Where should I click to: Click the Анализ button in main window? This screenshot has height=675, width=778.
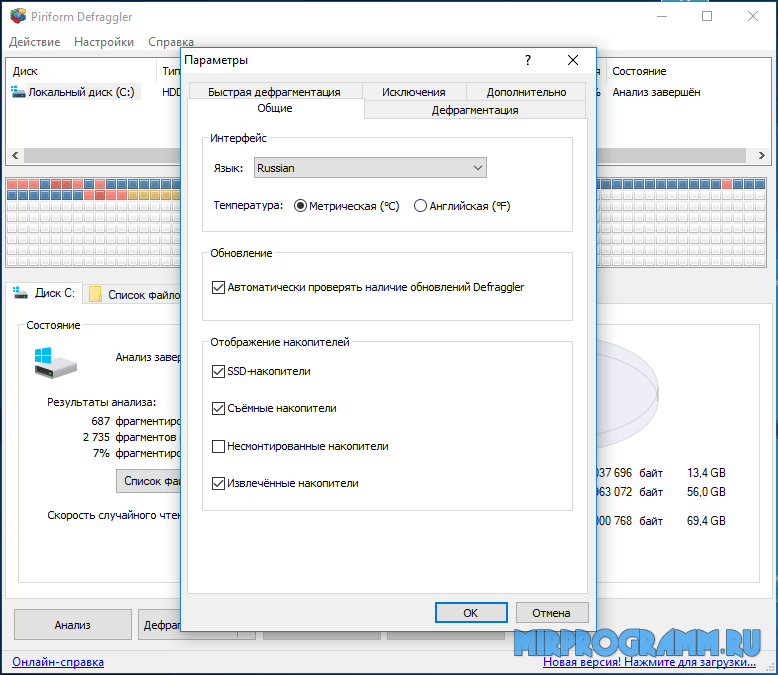pyautogui.click(x=72, y=625)
